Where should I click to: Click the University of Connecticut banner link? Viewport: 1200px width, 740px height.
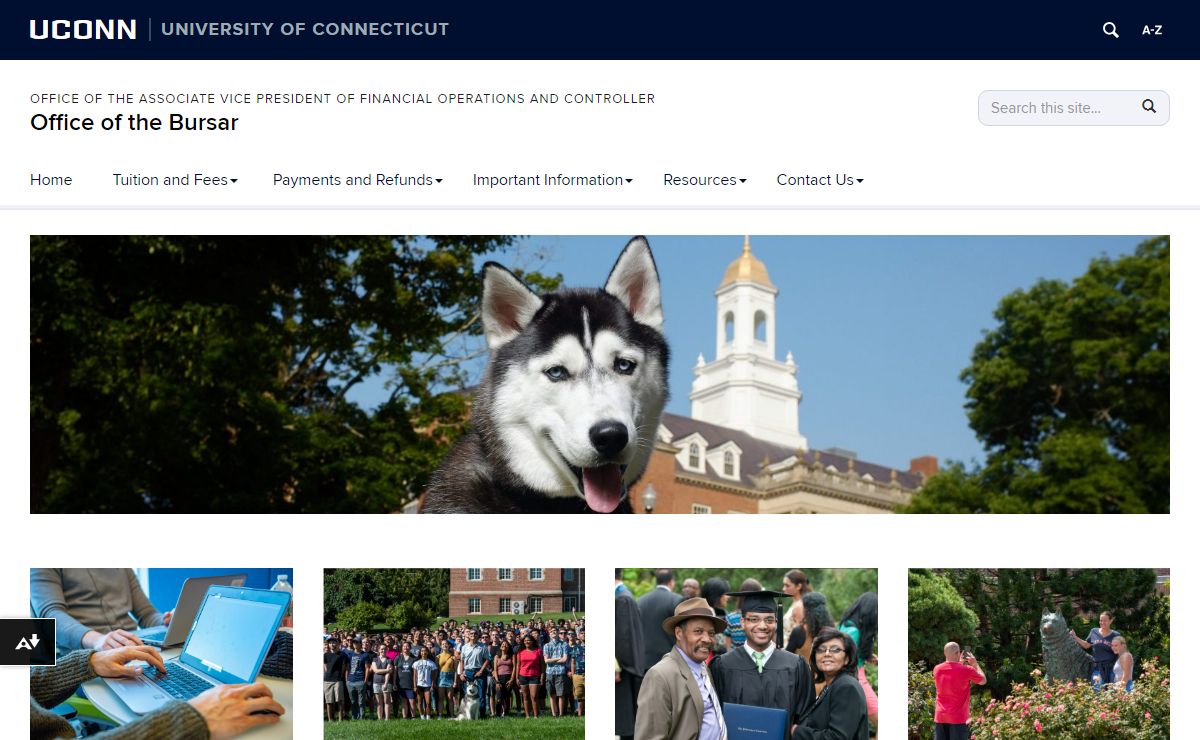[x=305, y=30]
